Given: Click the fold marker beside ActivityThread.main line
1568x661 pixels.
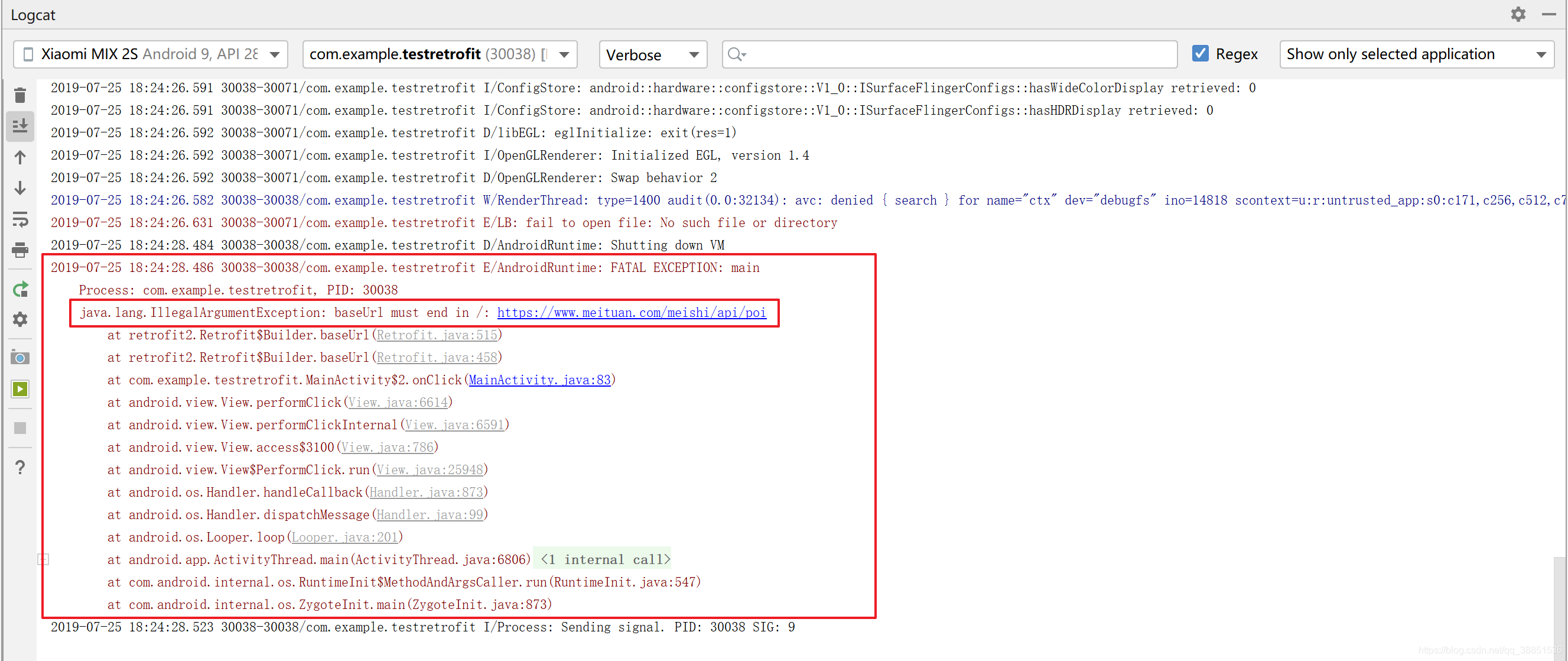Looking at the screenshot, I should 43,559.
